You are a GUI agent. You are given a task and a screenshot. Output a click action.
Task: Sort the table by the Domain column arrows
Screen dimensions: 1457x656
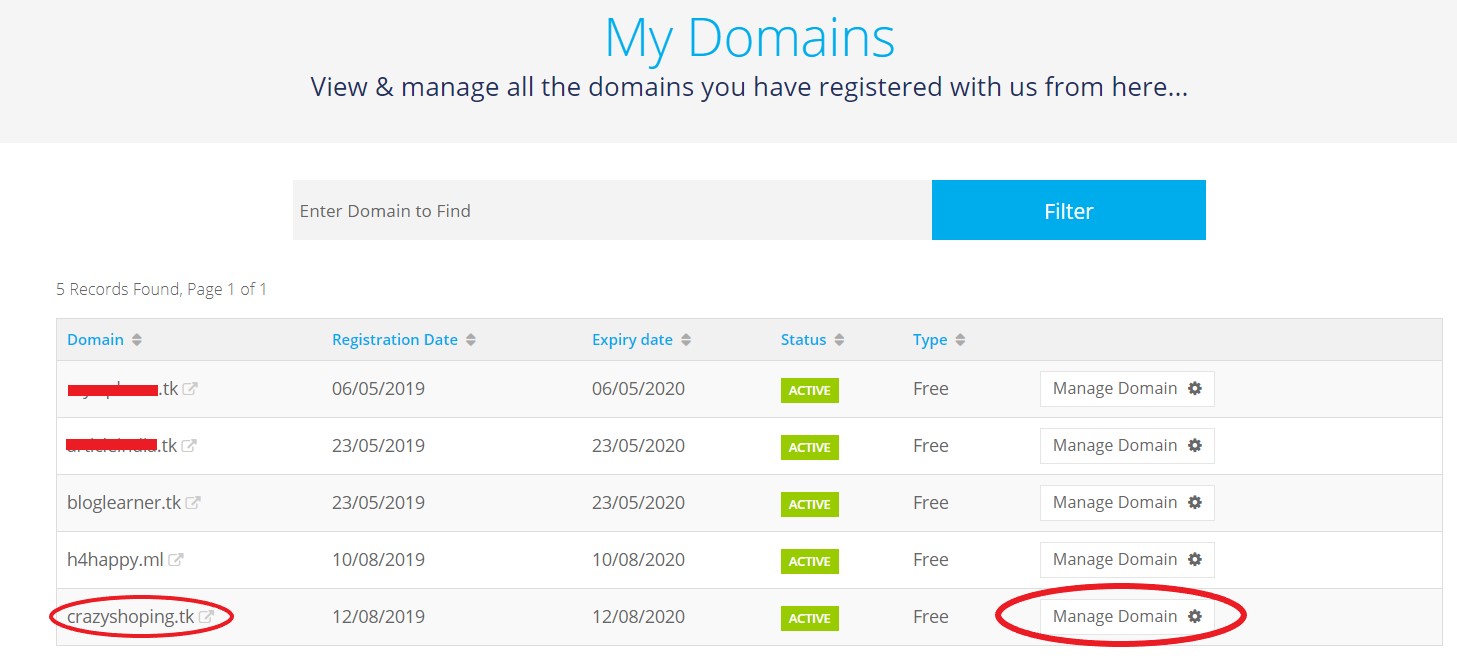(134, 339)
